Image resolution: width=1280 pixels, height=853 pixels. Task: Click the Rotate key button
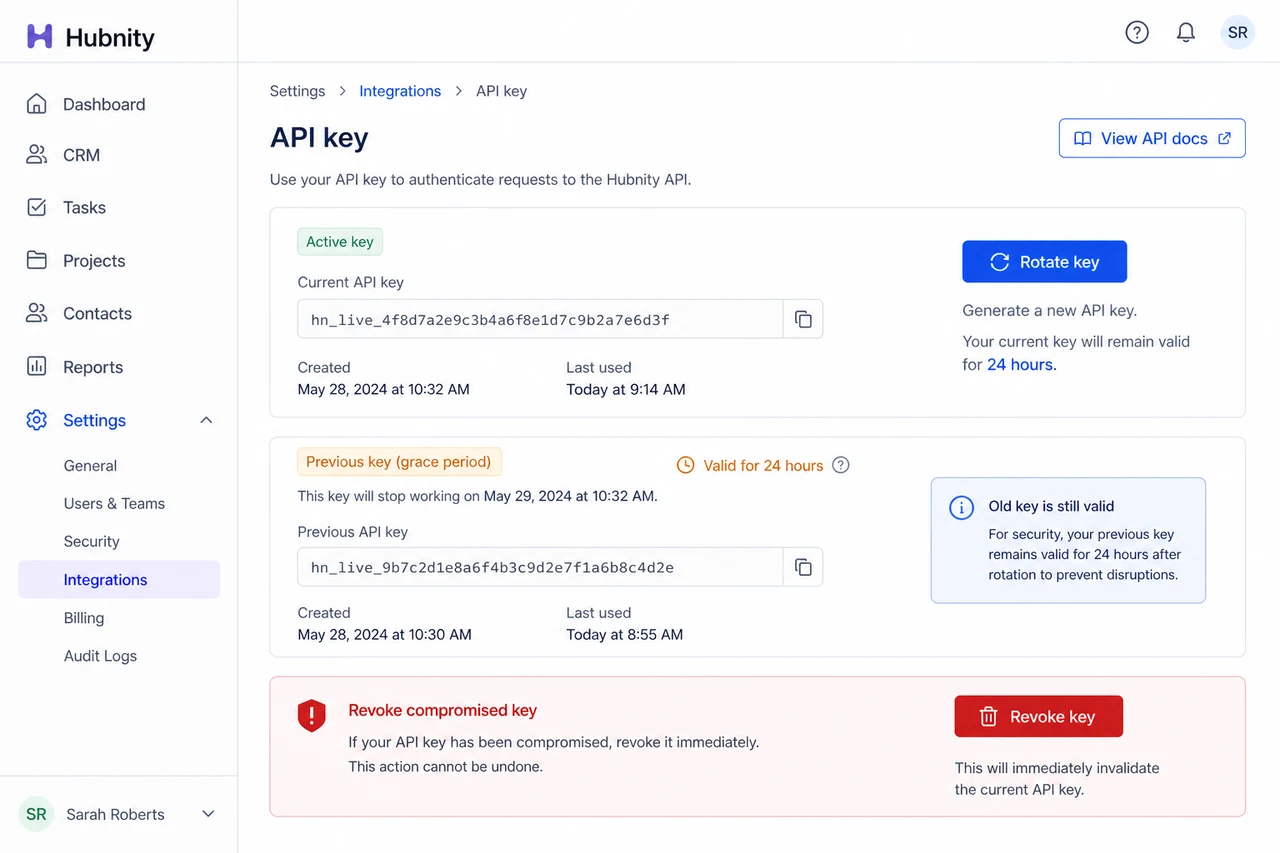click(x=1044, y=262)
